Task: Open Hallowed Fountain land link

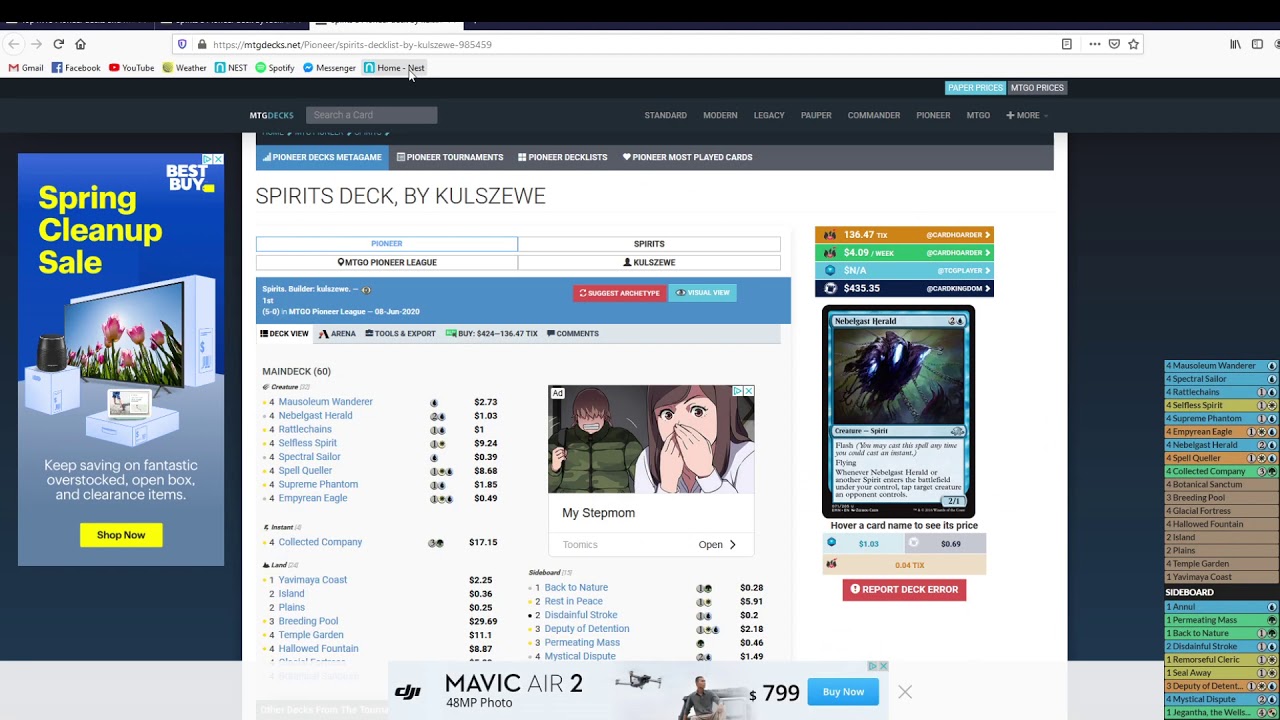Action: [318, 649]
